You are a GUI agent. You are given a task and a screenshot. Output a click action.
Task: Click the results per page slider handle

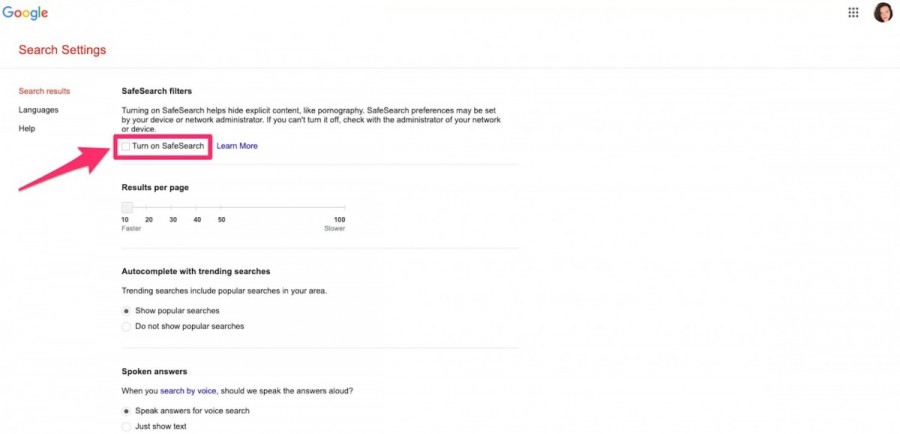[127, 207]
